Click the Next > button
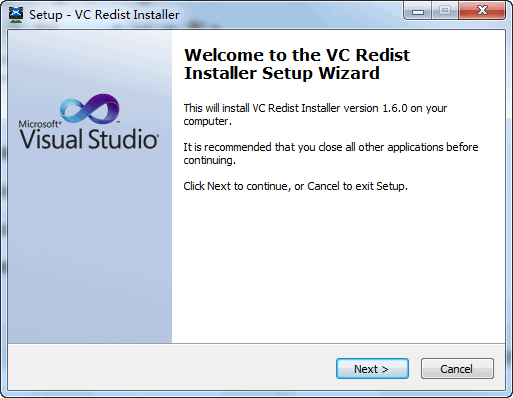Screen dimensions: 513x398 coord(372,369)
